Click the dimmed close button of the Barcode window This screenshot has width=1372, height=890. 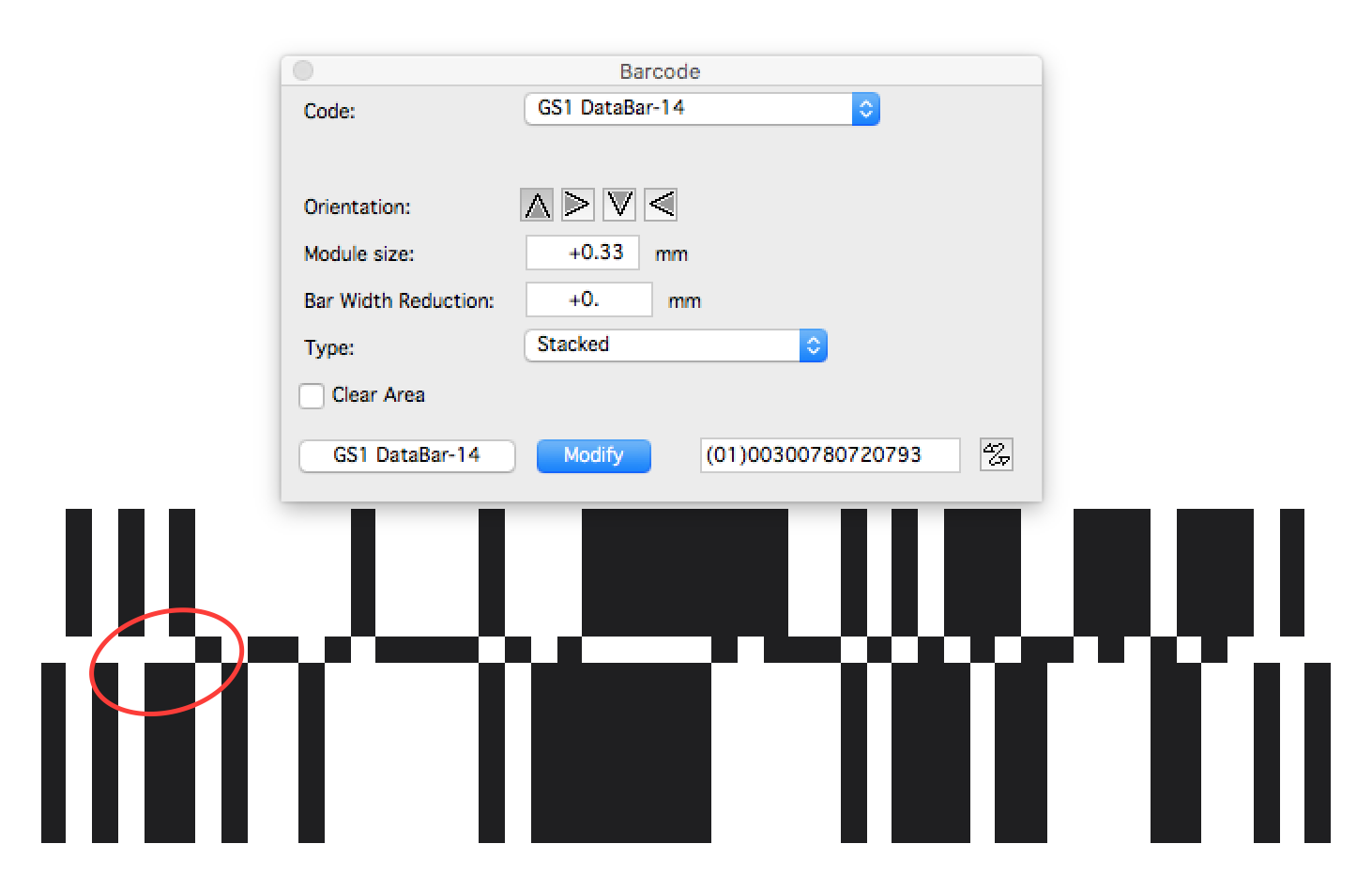pyautogui.click(x=302, y=69)
